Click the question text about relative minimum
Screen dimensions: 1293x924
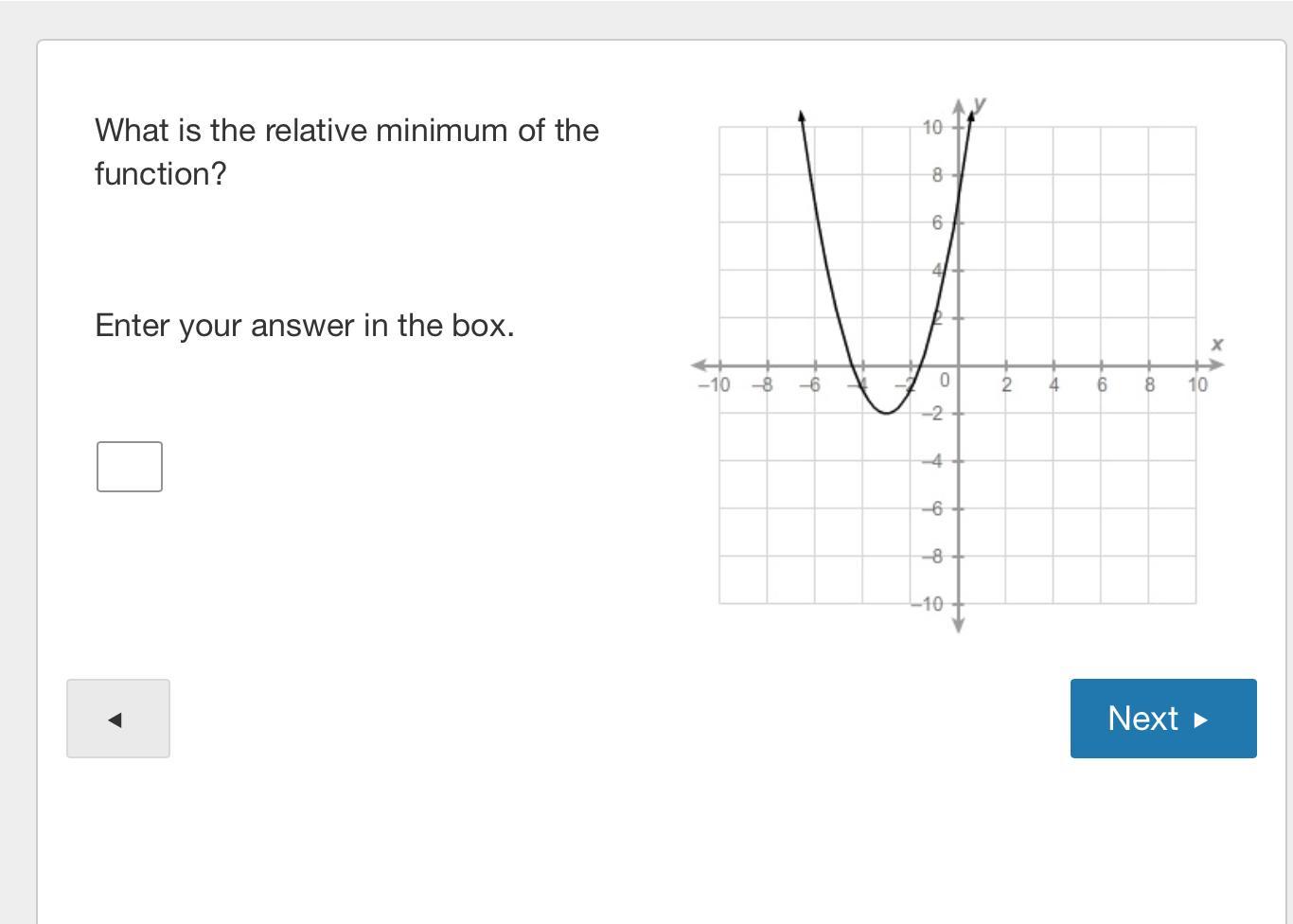[346, 151]
